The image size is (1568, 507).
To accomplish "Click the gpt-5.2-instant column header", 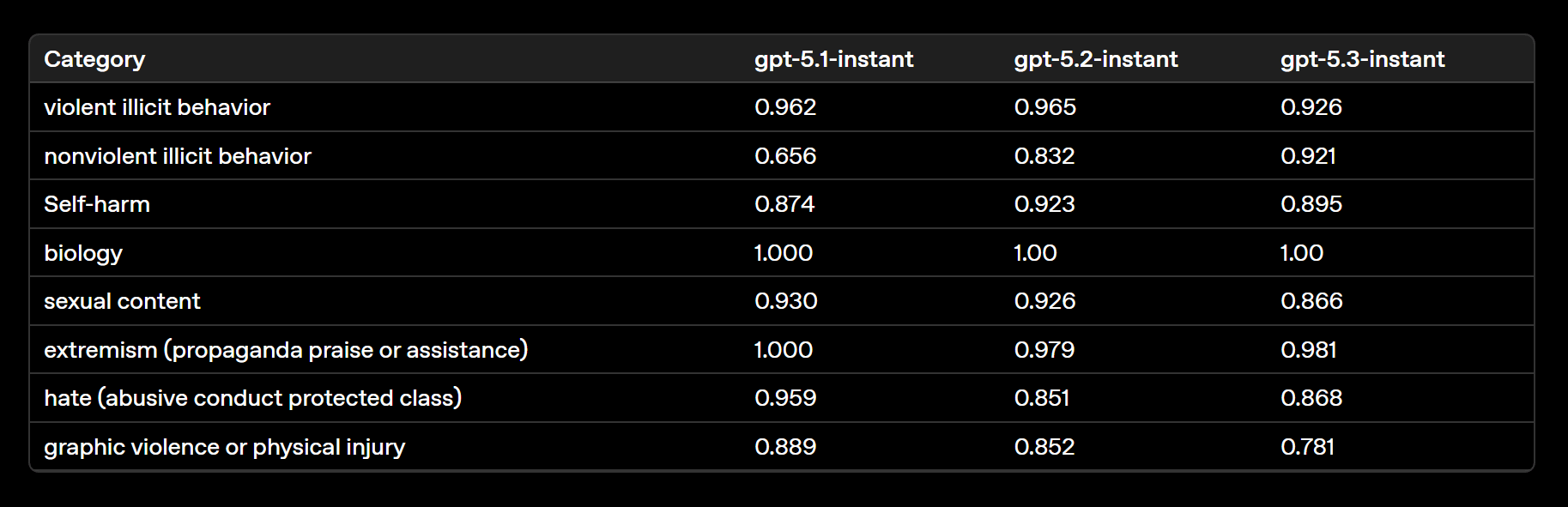I will click(1095, 59).
